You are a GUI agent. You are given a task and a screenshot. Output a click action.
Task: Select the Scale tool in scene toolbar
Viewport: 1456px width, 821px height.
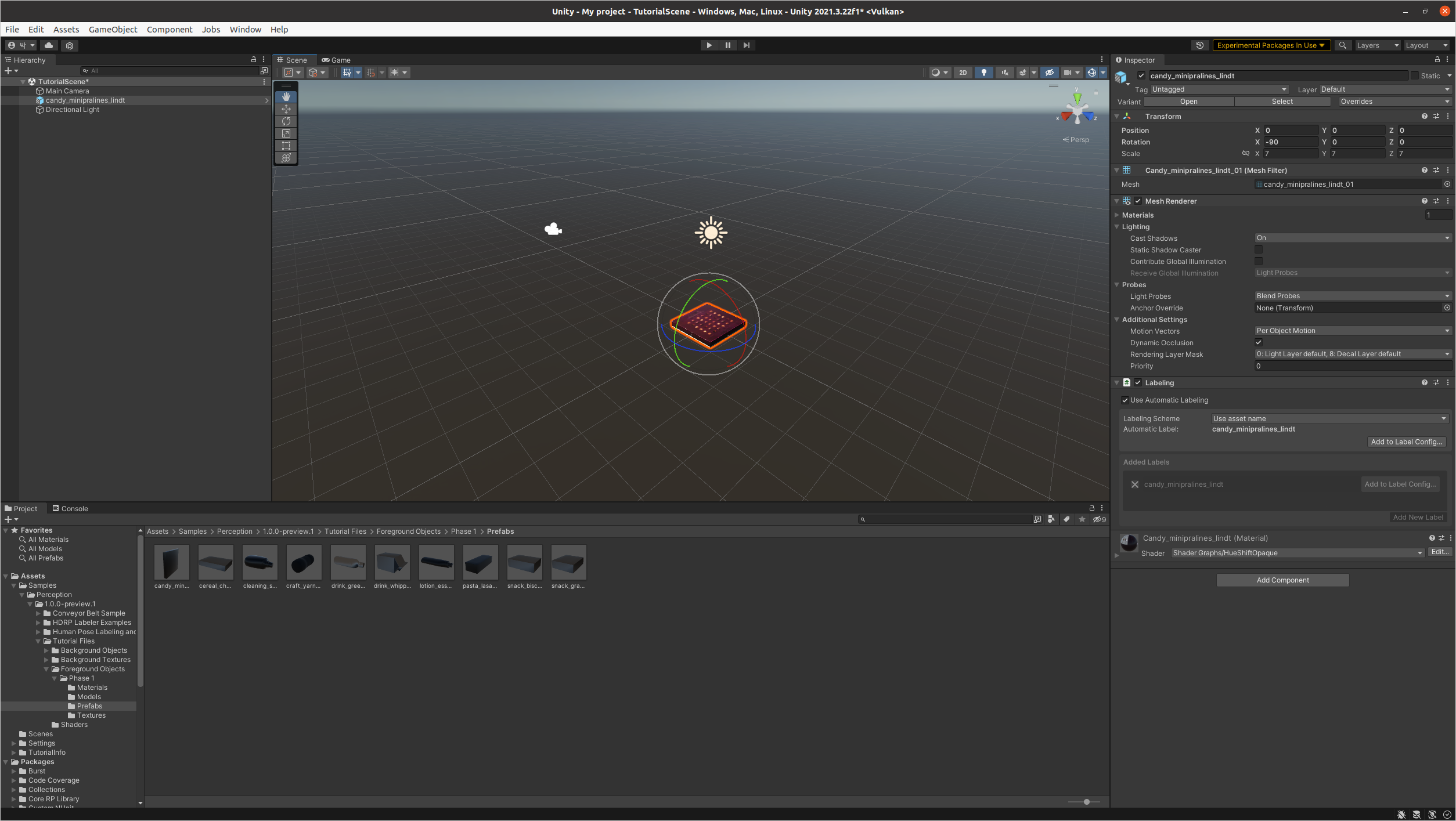(x=286, y=133)
